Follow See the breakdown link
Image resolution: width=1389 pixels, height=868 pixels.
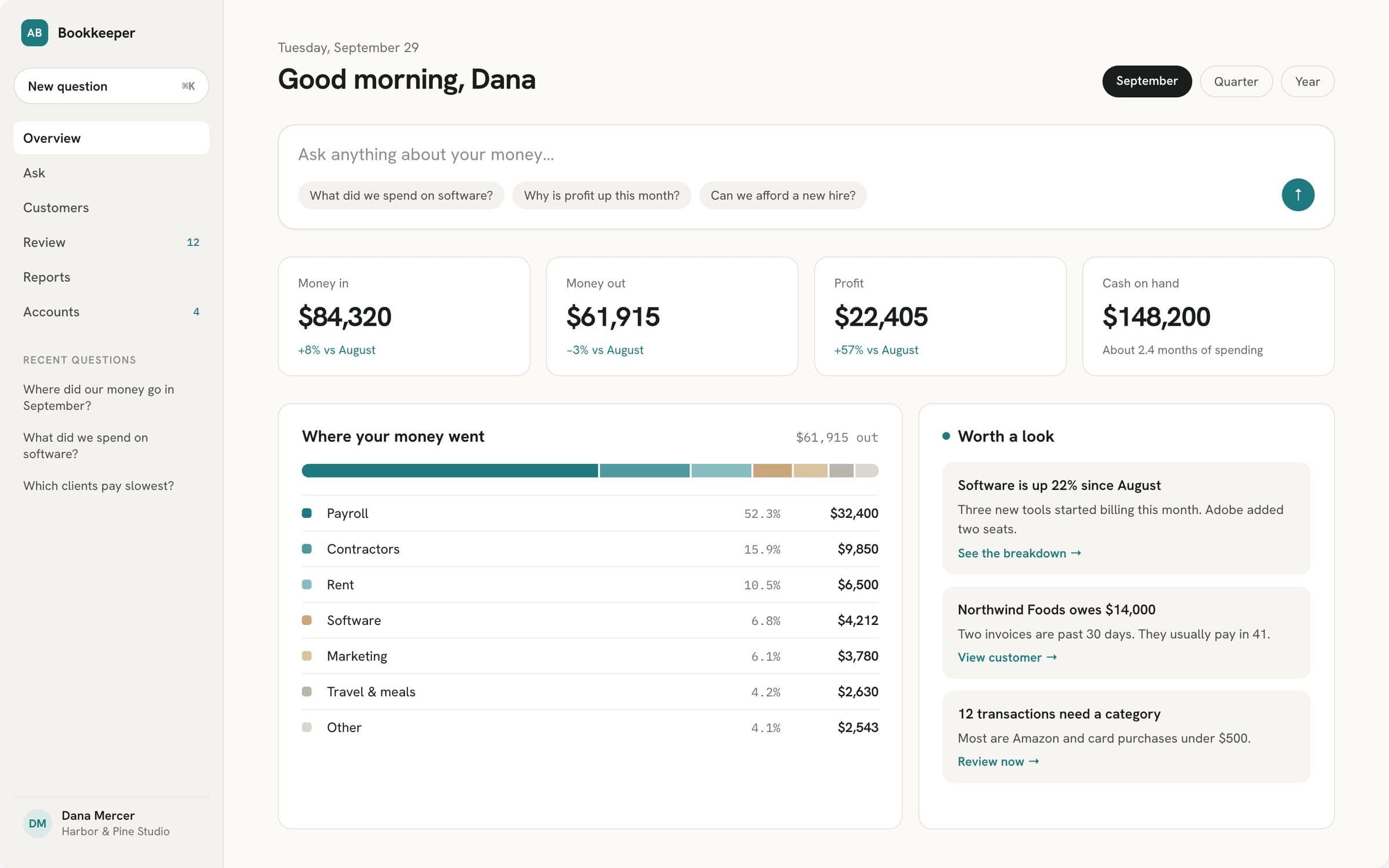pyautogui.click(x=1019, y=553)
